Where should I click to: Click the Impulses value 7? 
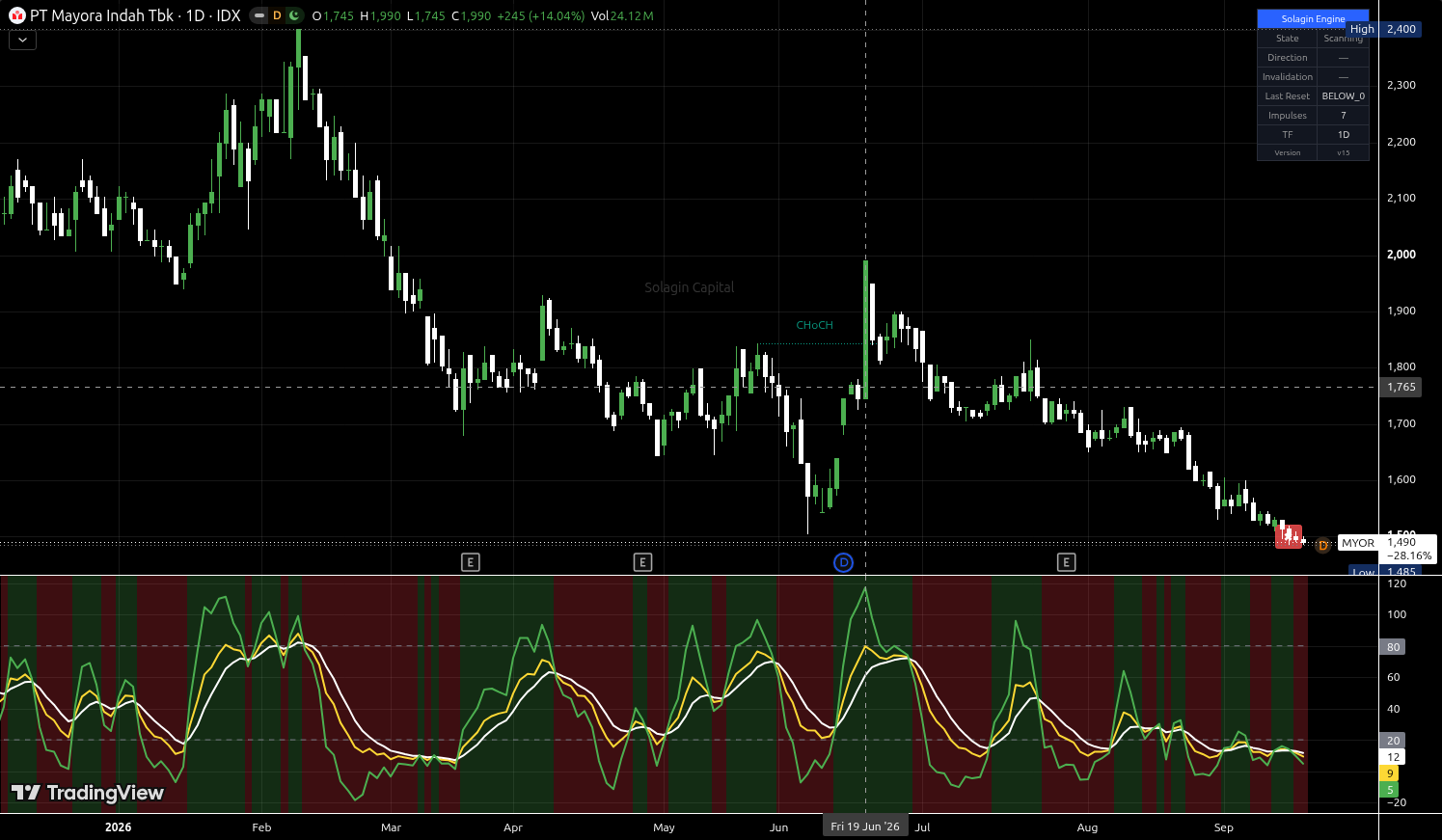tap(1344, 116)
